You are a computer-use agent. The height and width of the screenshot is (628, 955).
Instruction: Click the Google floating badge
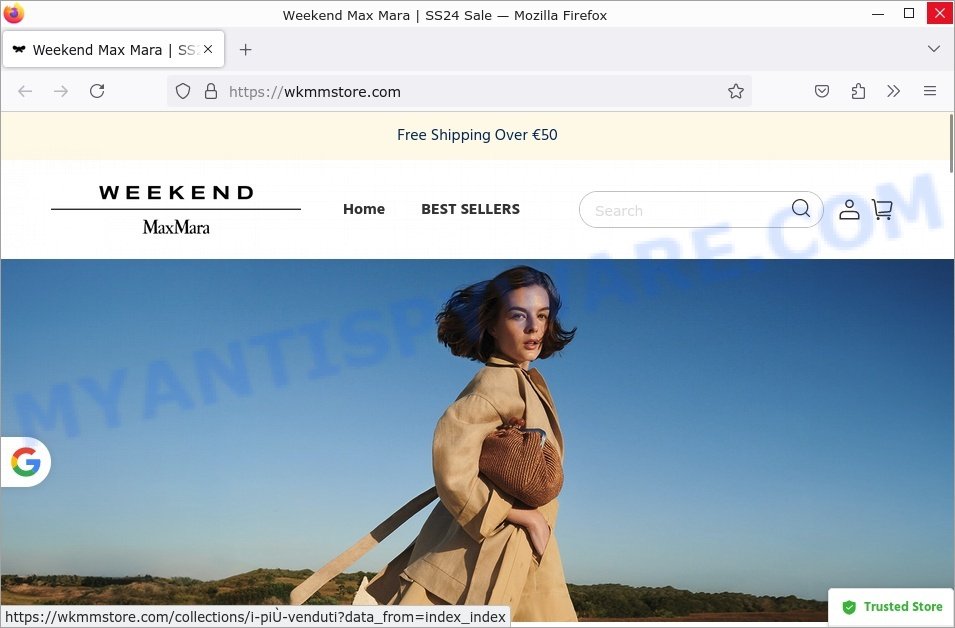(x=26, y=462)
